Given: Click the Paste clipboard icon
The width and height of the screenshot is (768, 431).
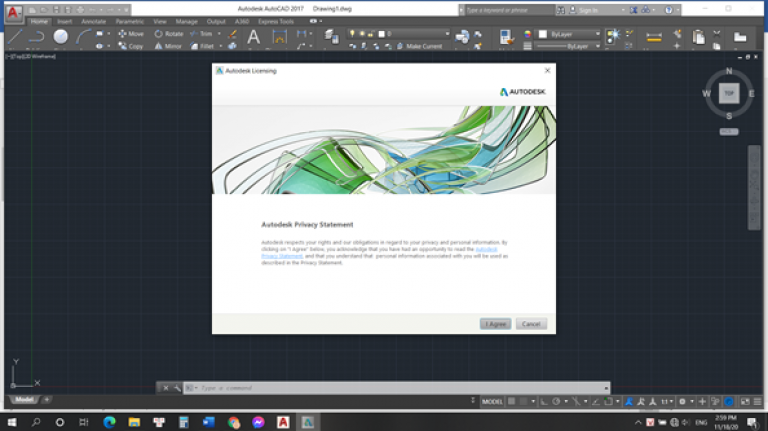Looking at the screenshot, I should coord(698,37).
